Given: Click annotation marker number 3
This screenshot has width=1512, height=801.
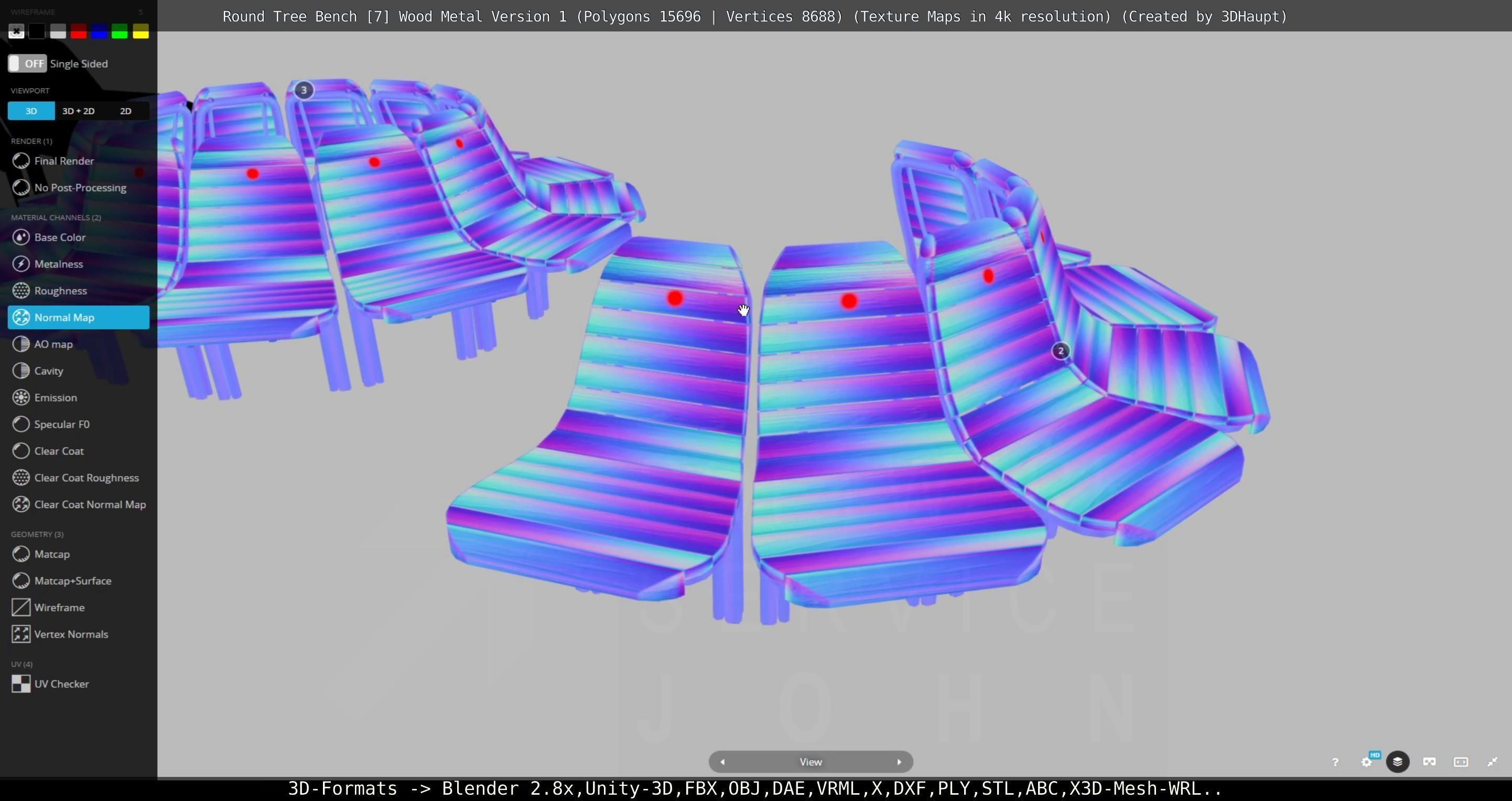Looking at the screenshot, I should pyautogui.click(x=304, y=90).
